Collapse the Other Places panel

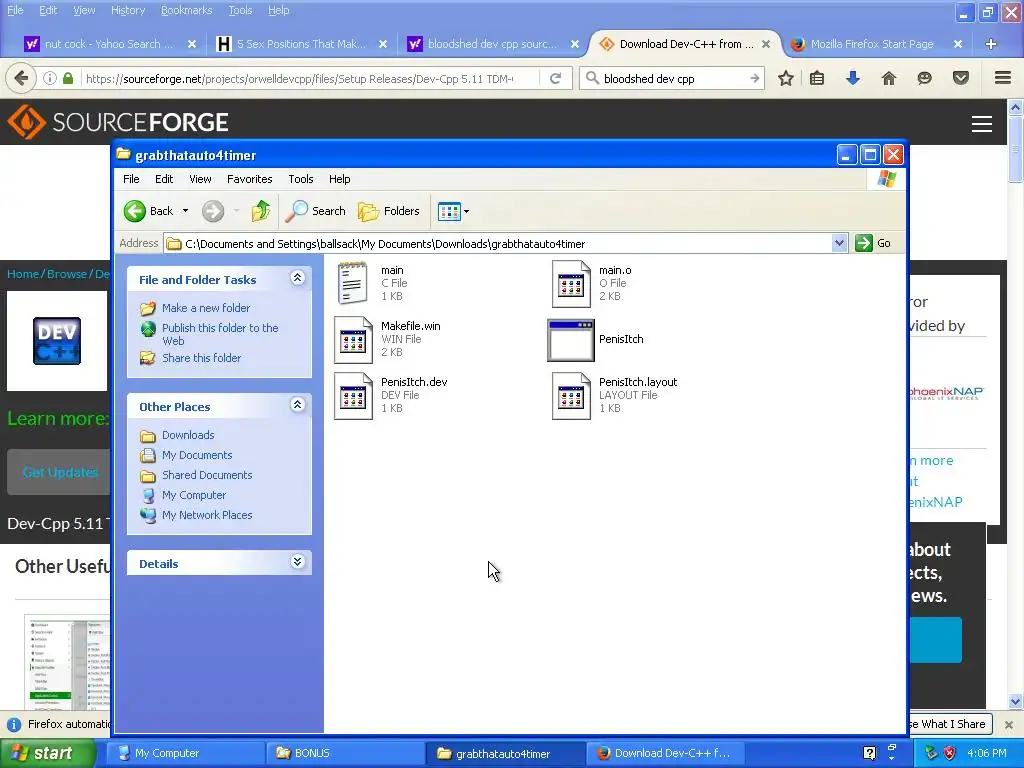[x=297, y=405]
